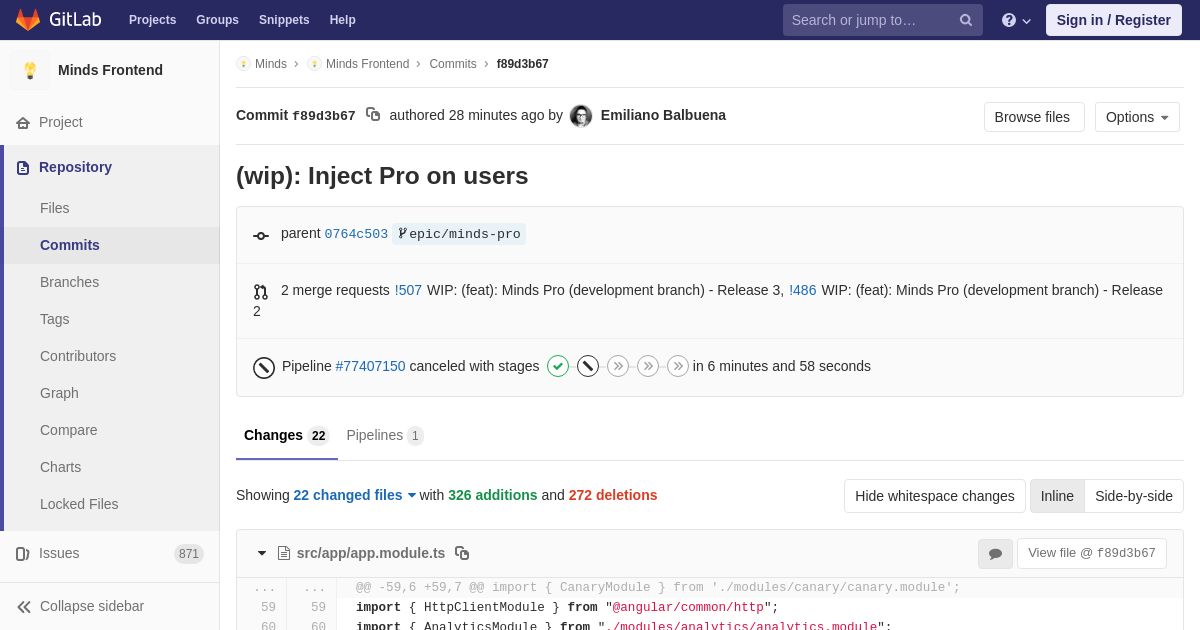Select Inline diff view

pos(1057,496)
